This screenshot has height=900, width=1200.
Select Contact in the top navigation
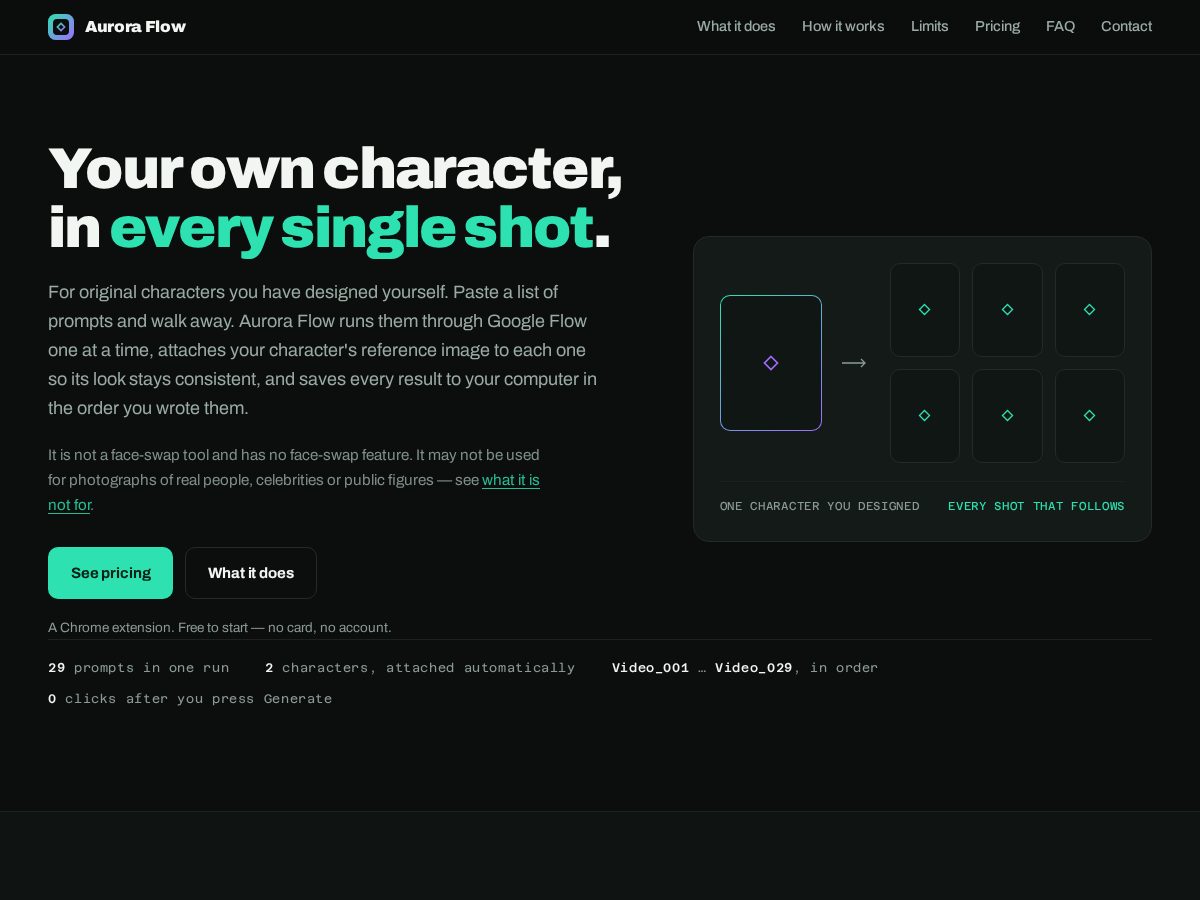1127,26
